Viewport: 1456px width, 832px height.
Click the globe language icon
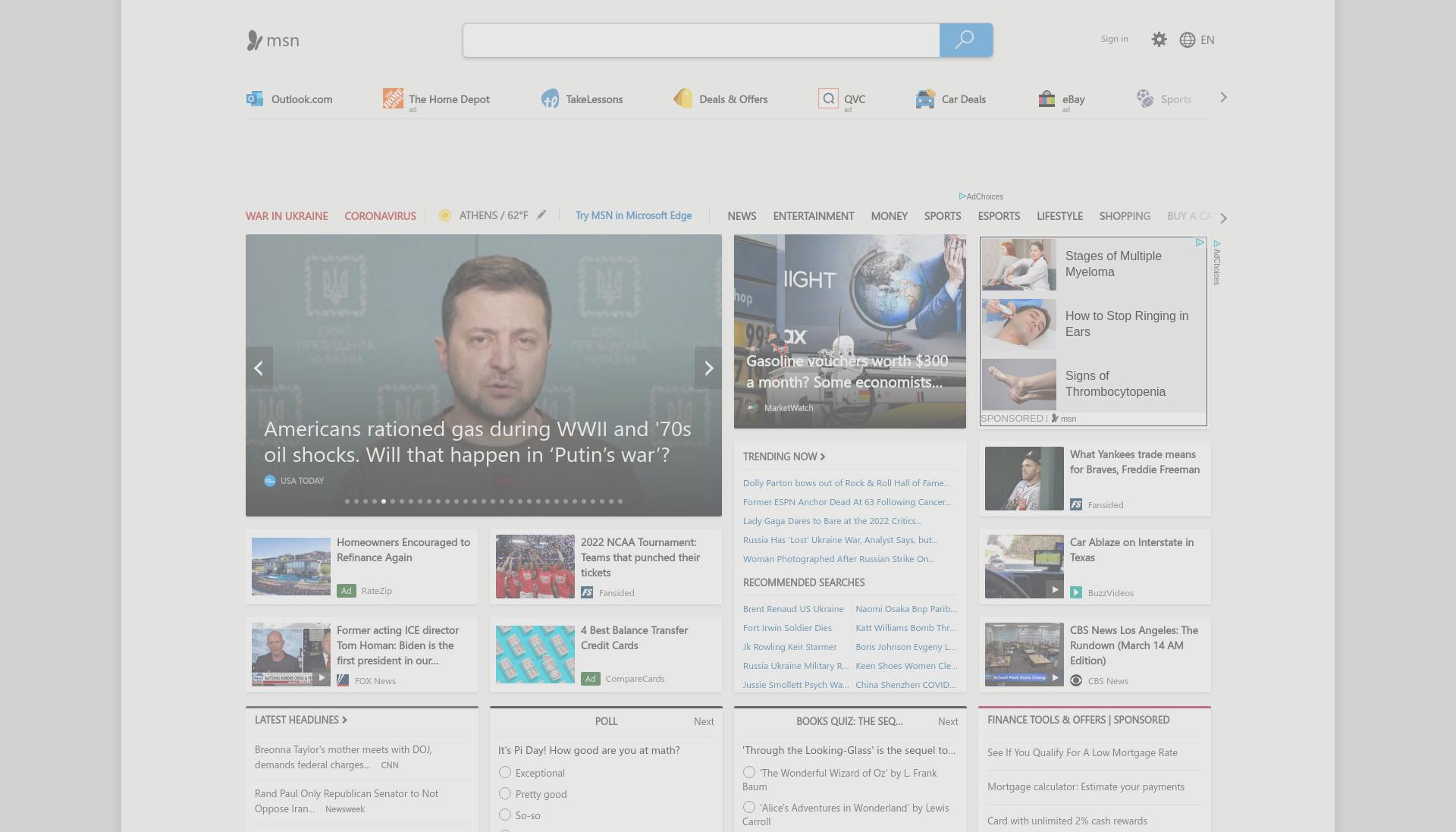coord(1188,40)
